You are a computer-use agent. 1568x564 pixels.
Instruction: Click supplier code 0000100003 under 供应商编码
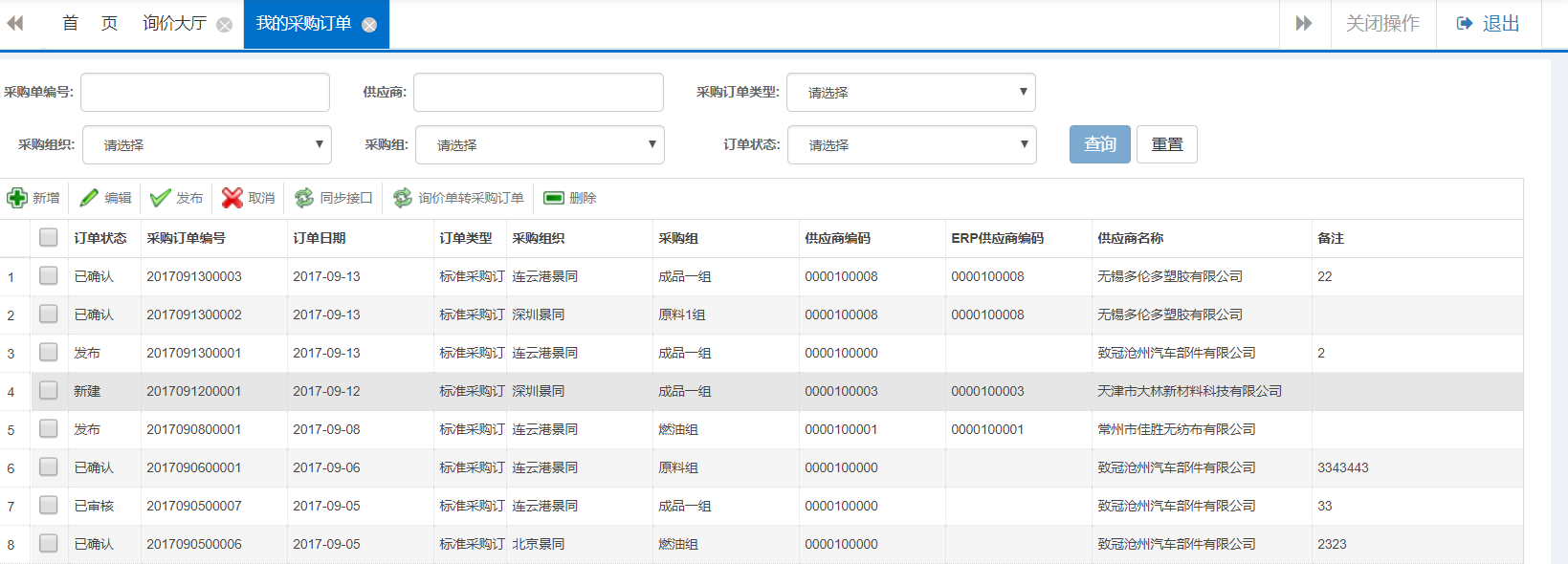click(841, 391)
